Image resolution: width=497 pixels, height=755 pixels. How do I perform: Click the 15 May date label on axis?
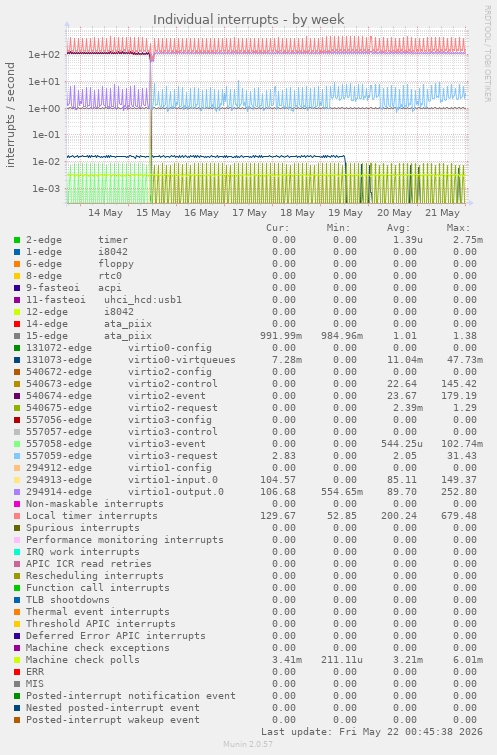(x=153, y=213)
